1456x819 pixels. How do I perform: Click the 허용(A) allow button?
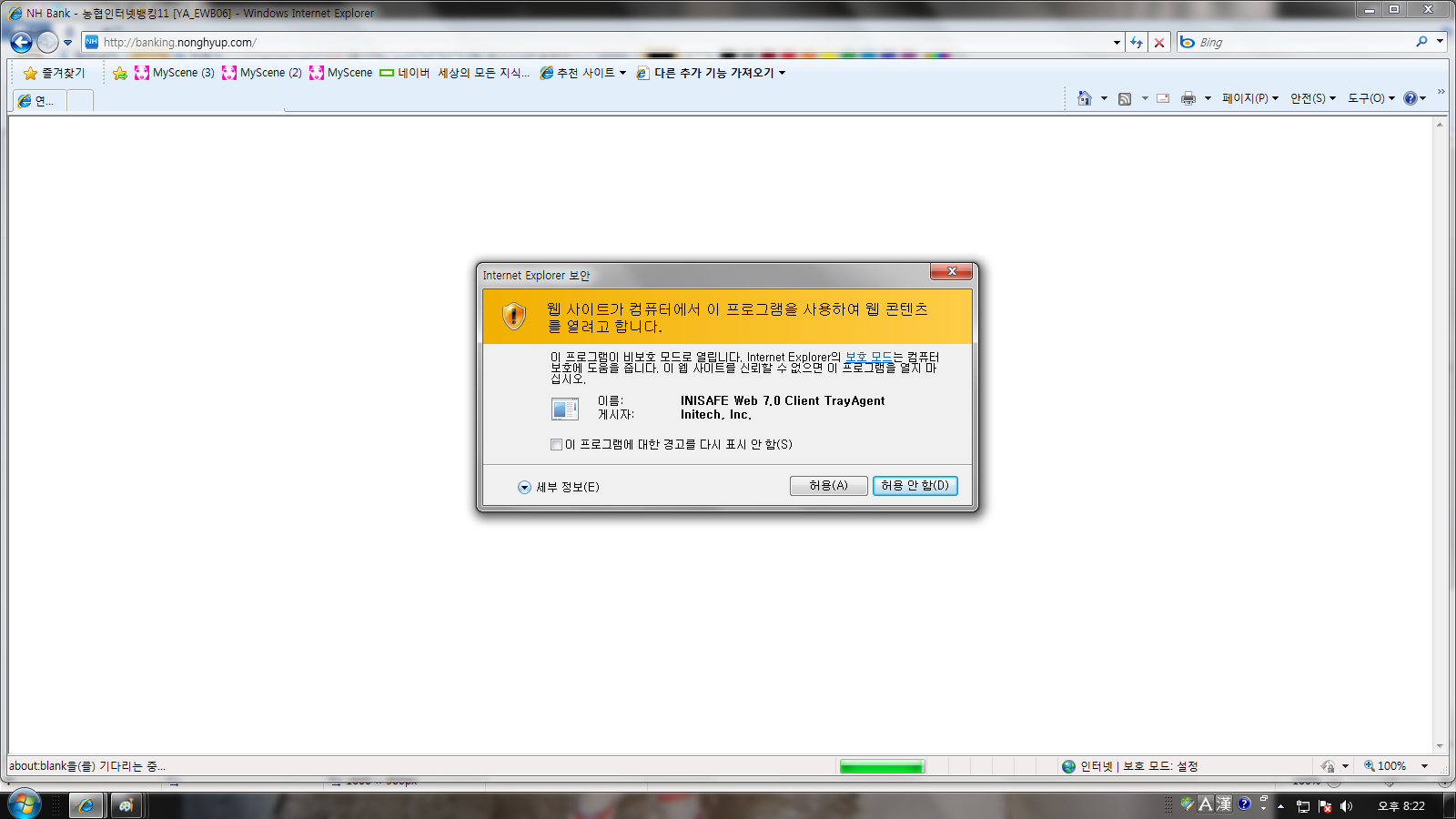point(828,486)
